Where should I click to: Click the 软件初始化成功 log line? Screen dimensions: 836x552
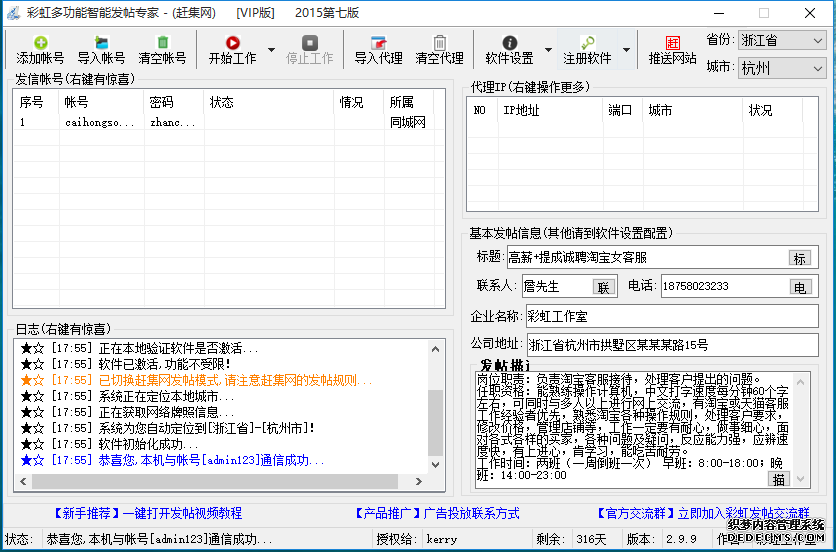[110, 444]
